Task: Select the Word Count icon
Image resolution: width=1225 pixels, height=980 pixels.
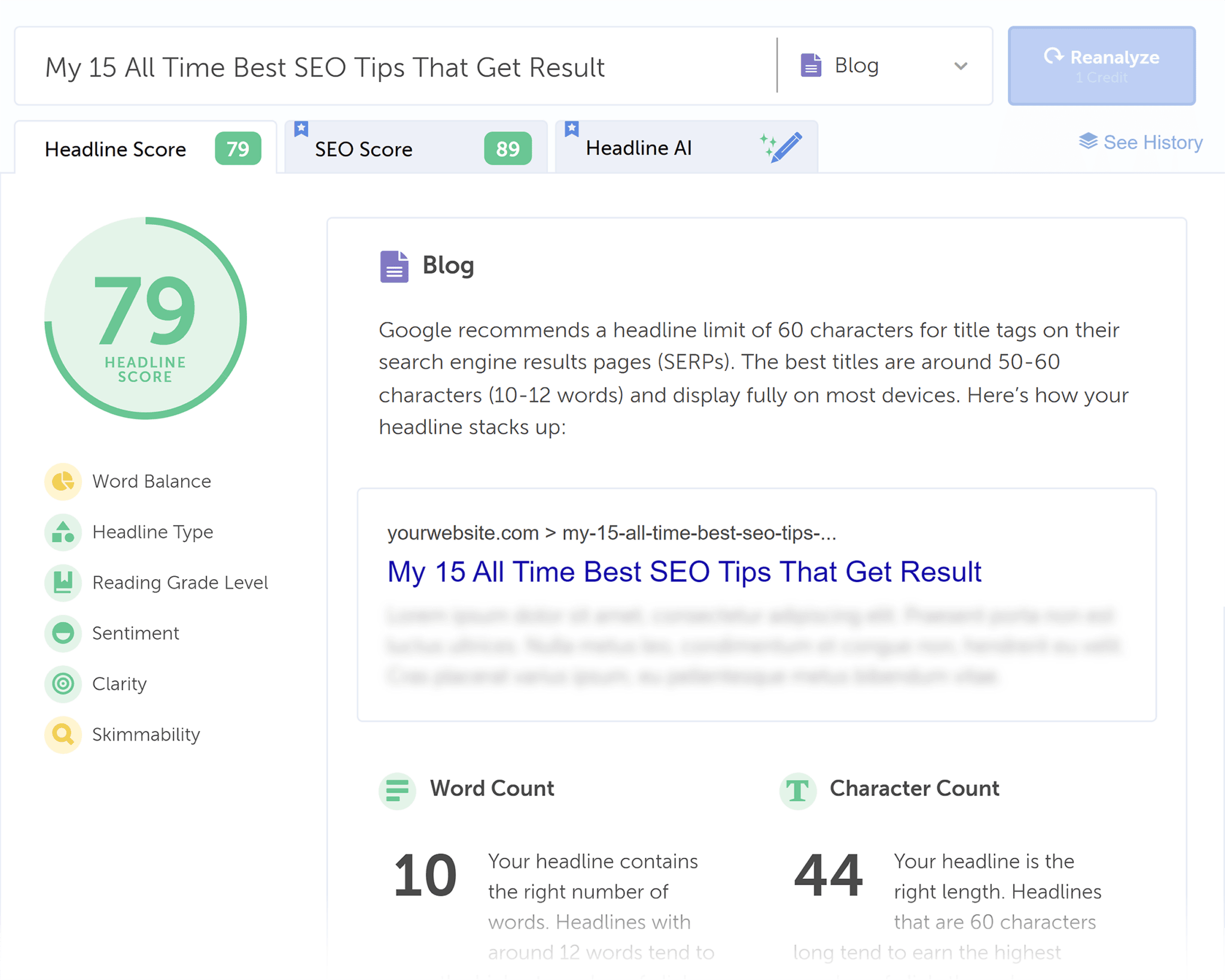Action: pyautogui.click(x=397, y=791)
